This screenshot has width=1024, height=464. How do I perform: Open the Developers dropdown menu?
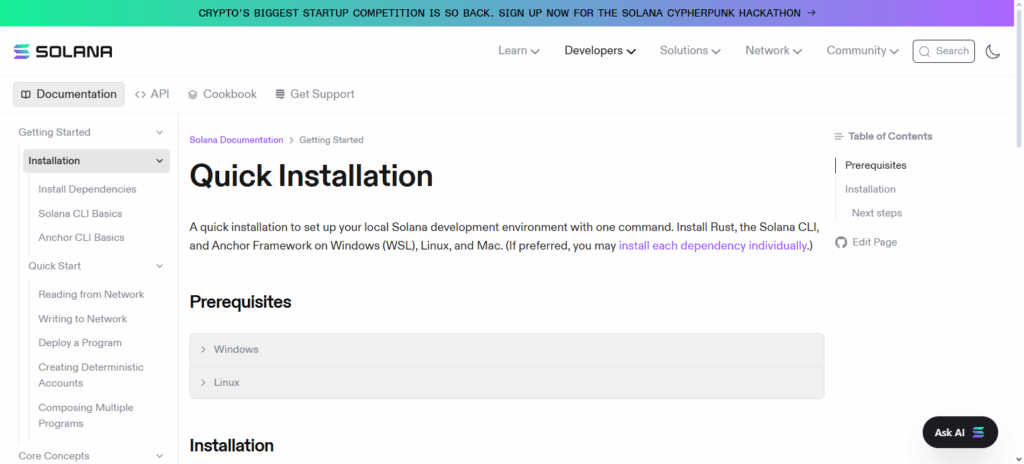[x=599, y=51]
